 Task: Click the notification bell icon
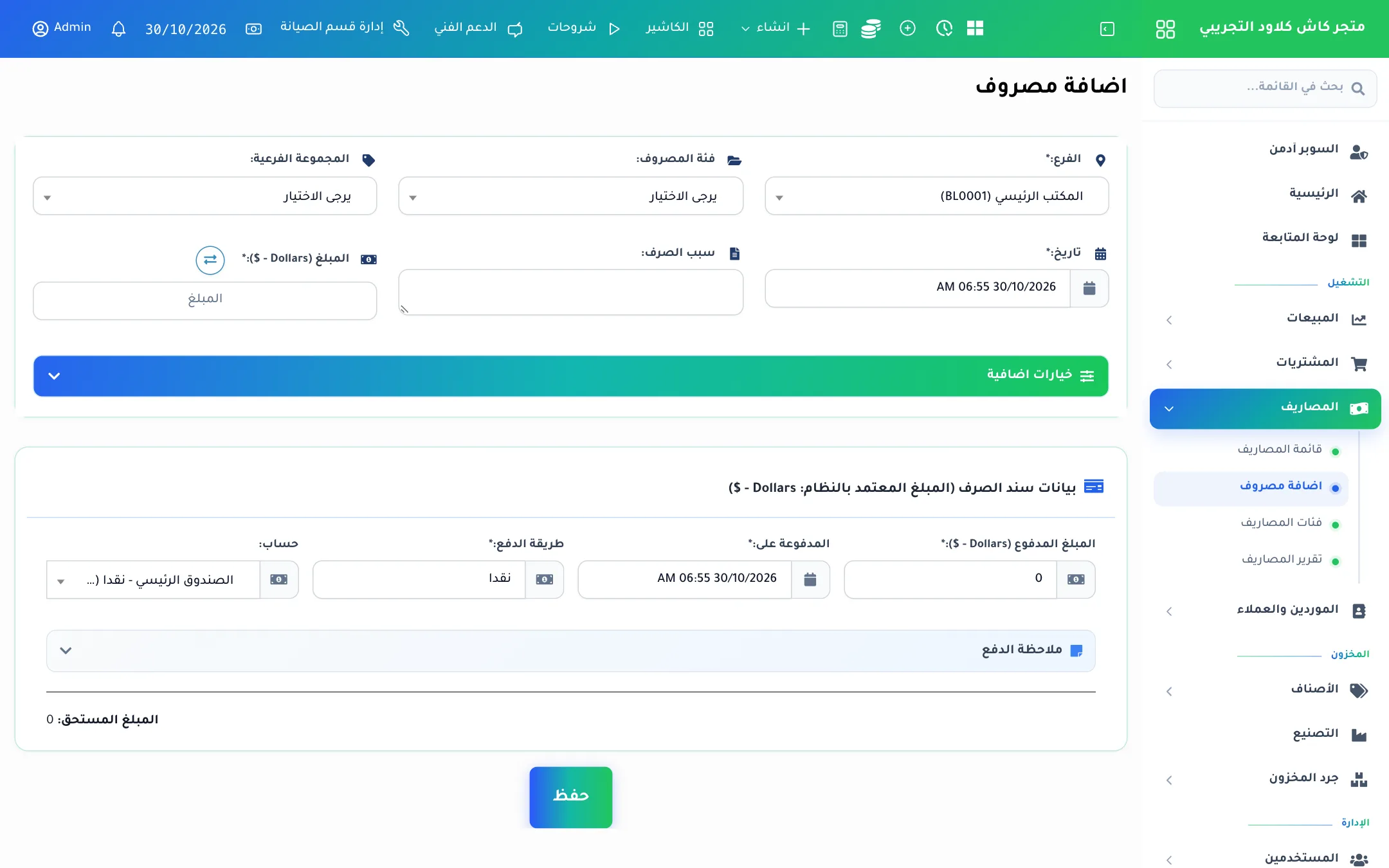[118, 29]
